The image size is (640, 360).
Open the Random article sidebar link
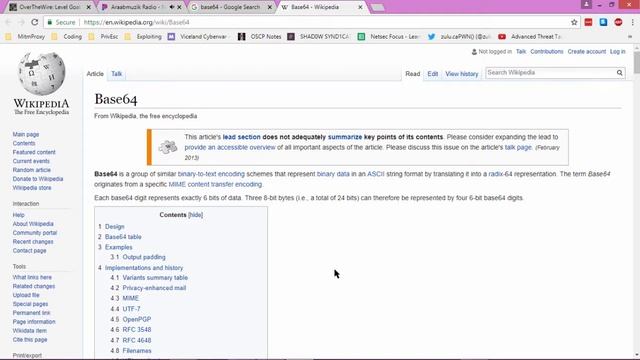(x=31, y=170)
